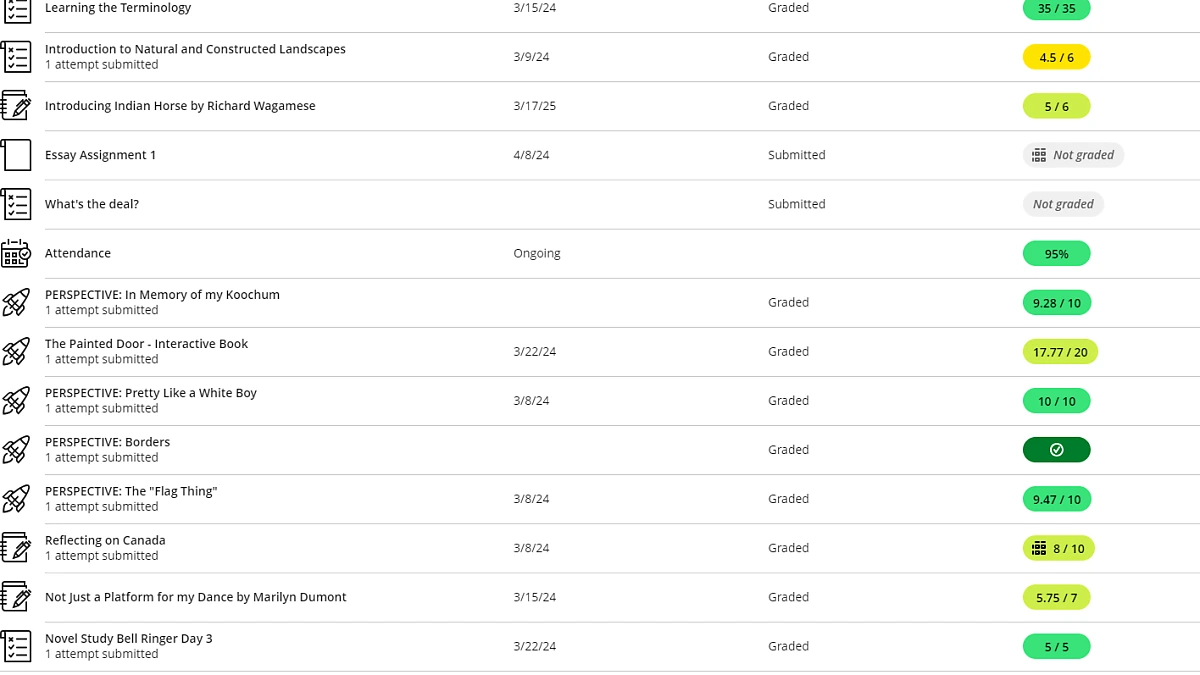Select the yellow 4.5 / 6 grade pill

click(1056, 57)
